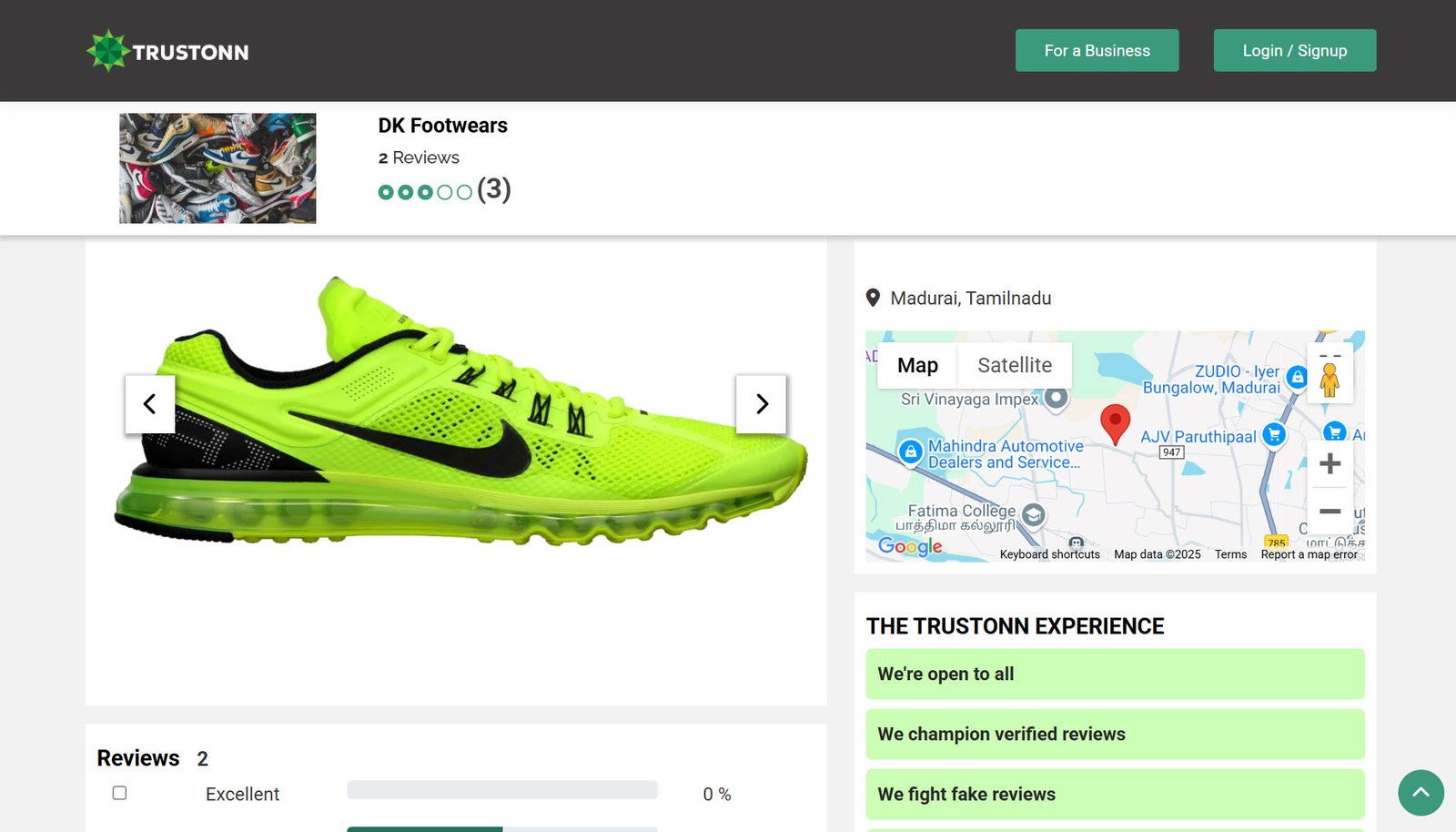This screenshot has height=832, width=1456.
Task: Click the green Nike shoe image
Action: 460,411
